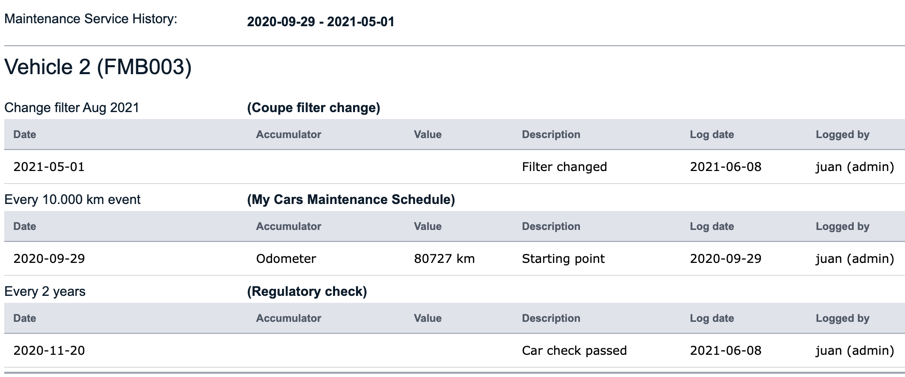Click the Date column header in first table

click(24, 135)
